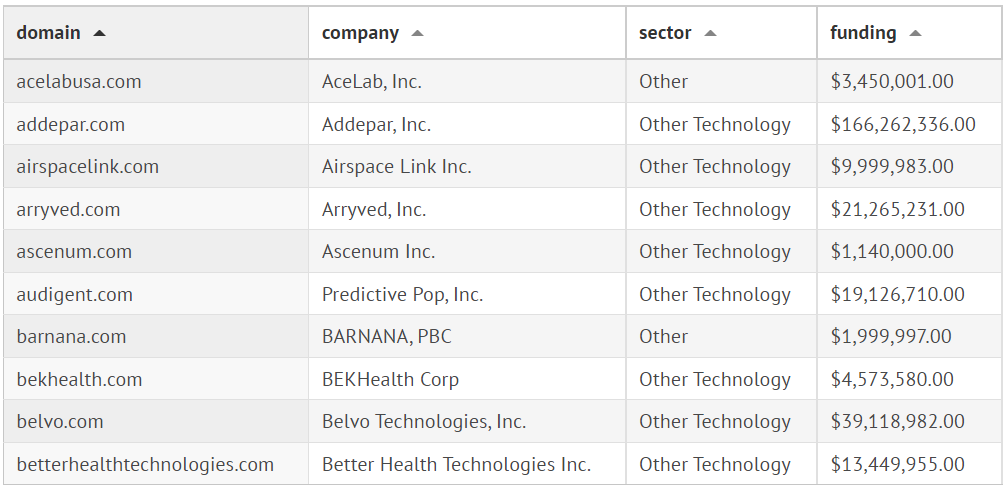The image size is (1005, 488).
Task: Sort table by funding header
Action: coord(863,33)
